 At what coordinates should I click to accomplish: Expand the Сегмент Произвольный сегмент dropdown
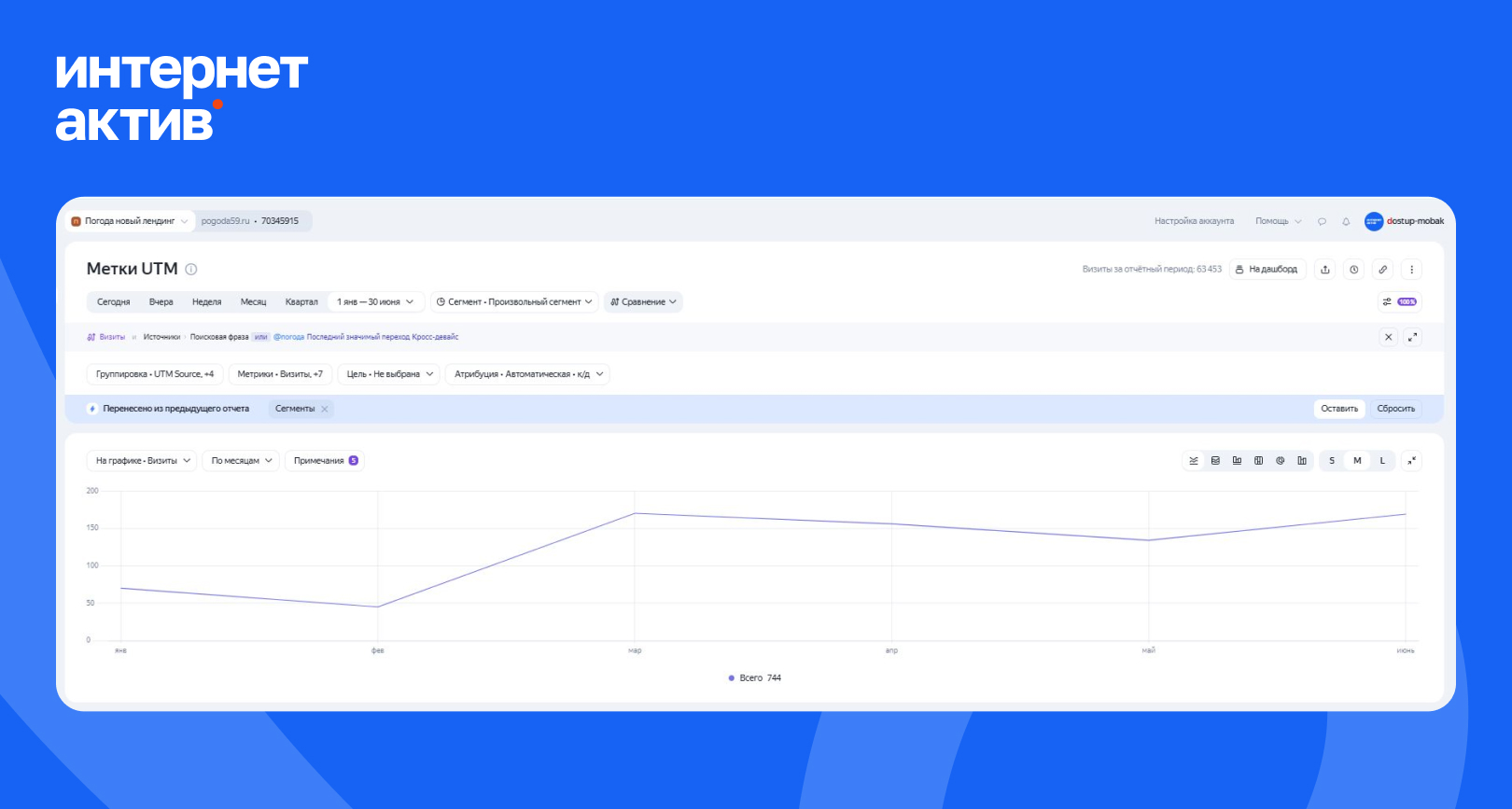tap(514, 301)
